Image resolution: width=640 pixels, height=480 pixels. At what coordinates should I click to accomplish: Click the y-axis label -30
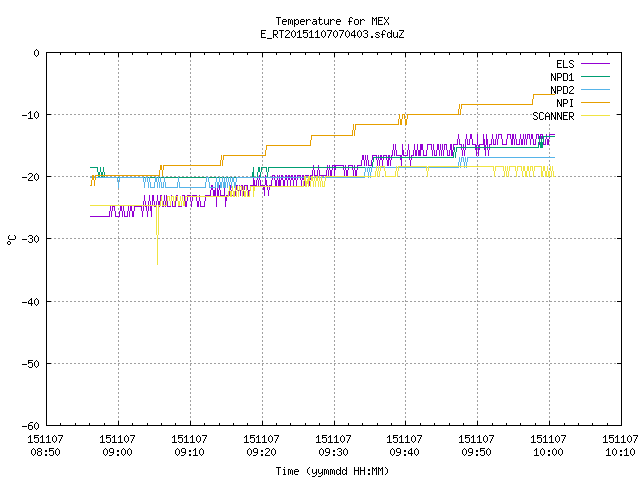coord(31,239)
